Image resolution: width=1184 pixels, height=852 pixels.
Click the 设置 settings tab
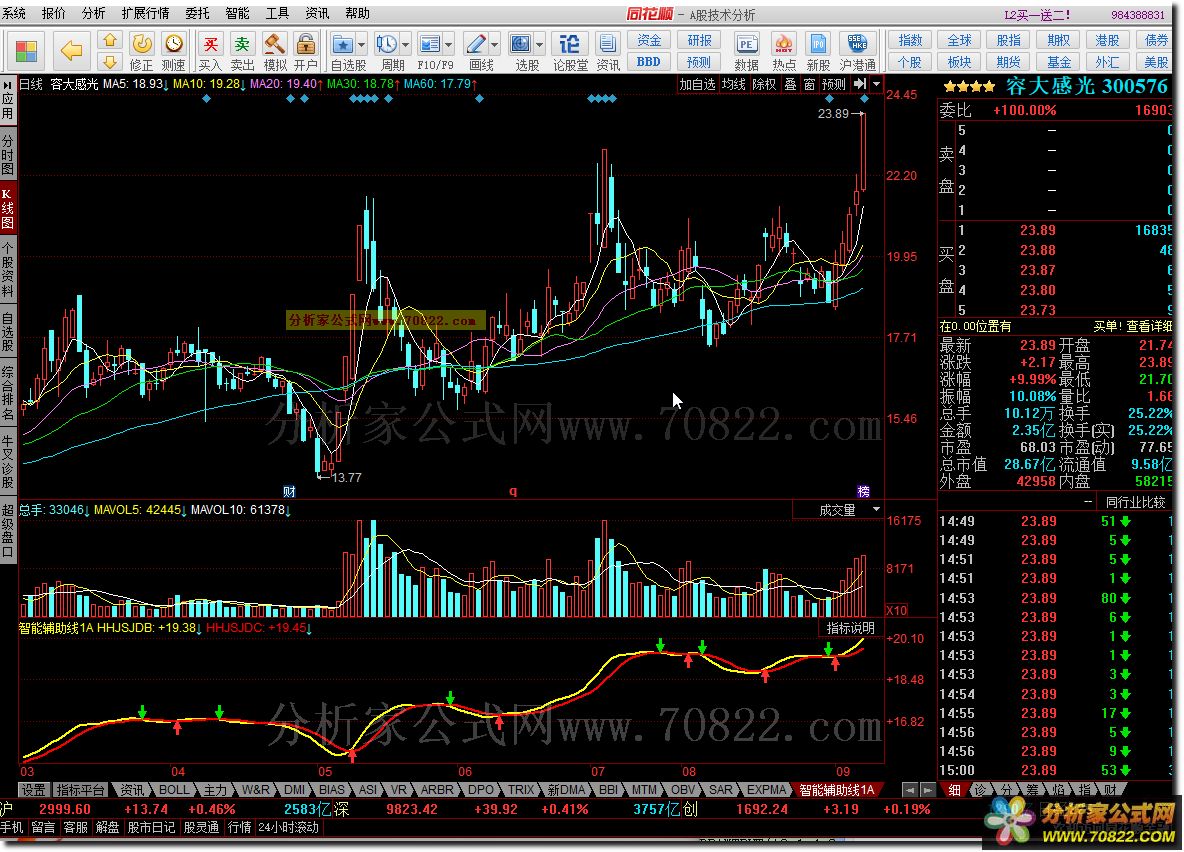(x=33, y=790)
